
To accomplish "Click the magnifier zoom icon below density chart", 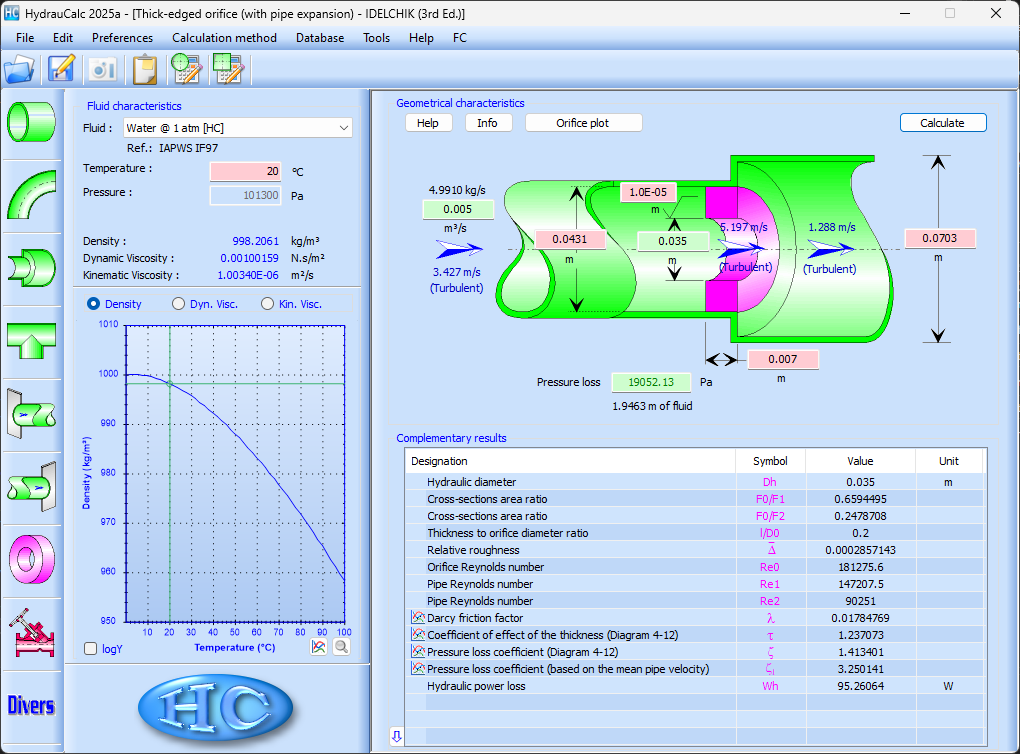I will (341, 647).
